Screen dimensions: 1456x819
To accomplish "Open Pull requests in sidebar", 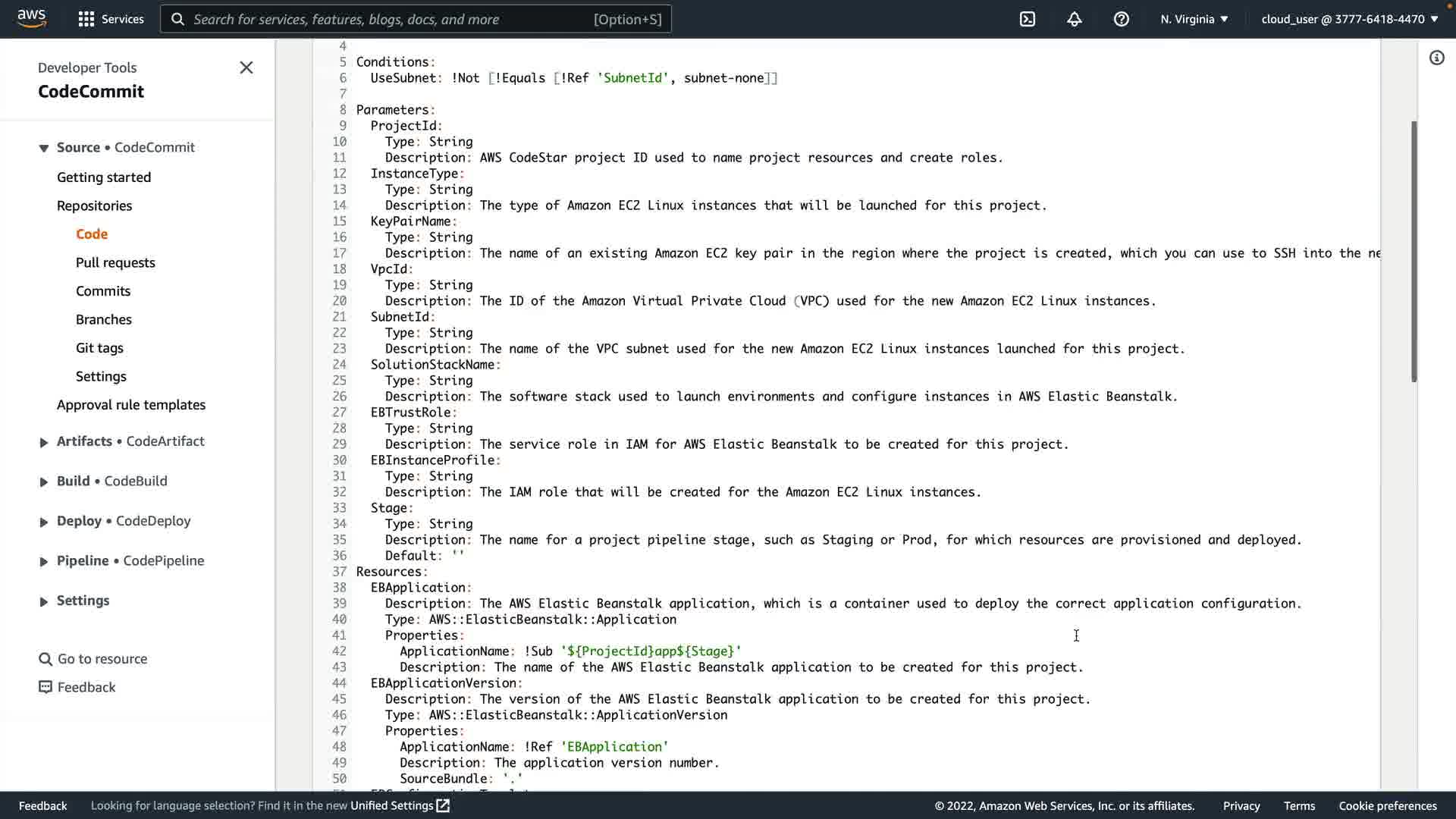I will (115, 262).
